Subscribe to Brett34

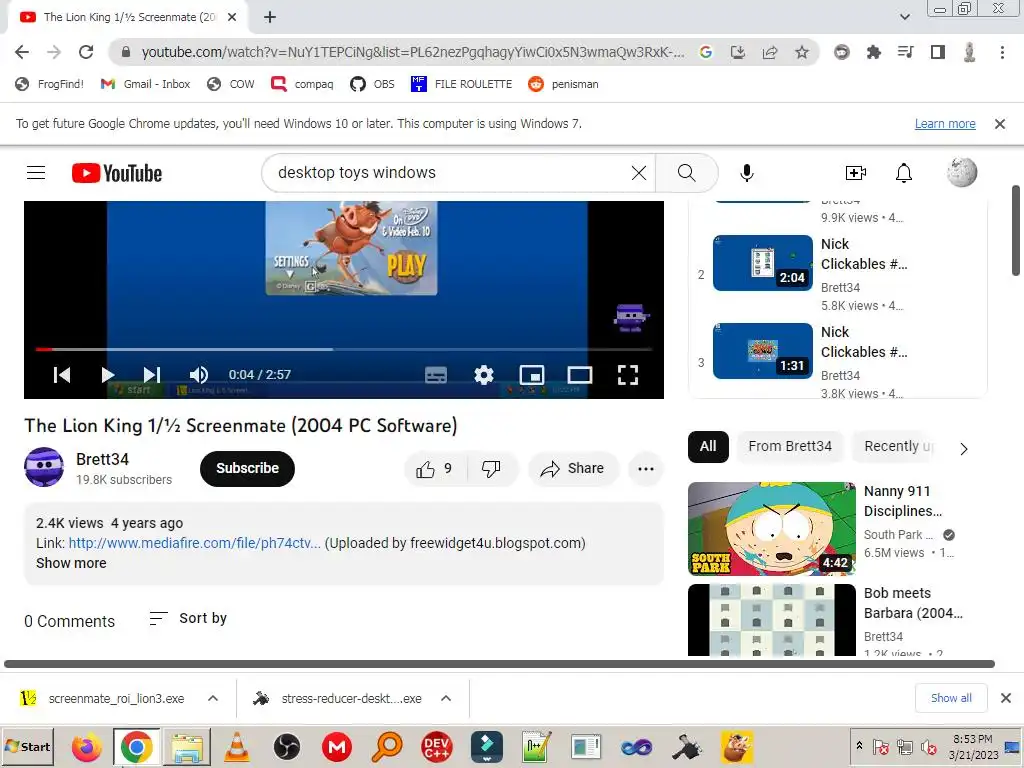coord(248,469)
